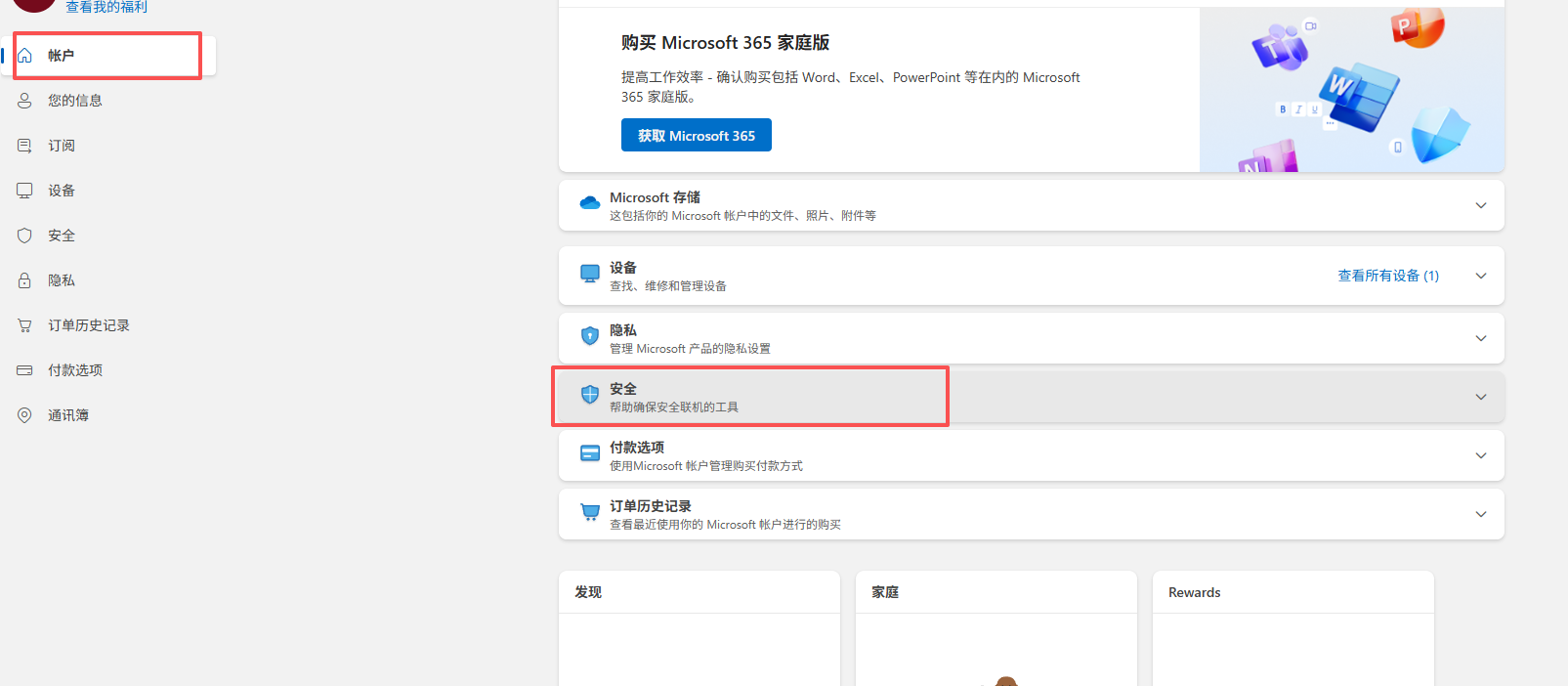Expand the 设备 card chevron

(1481, 276)
